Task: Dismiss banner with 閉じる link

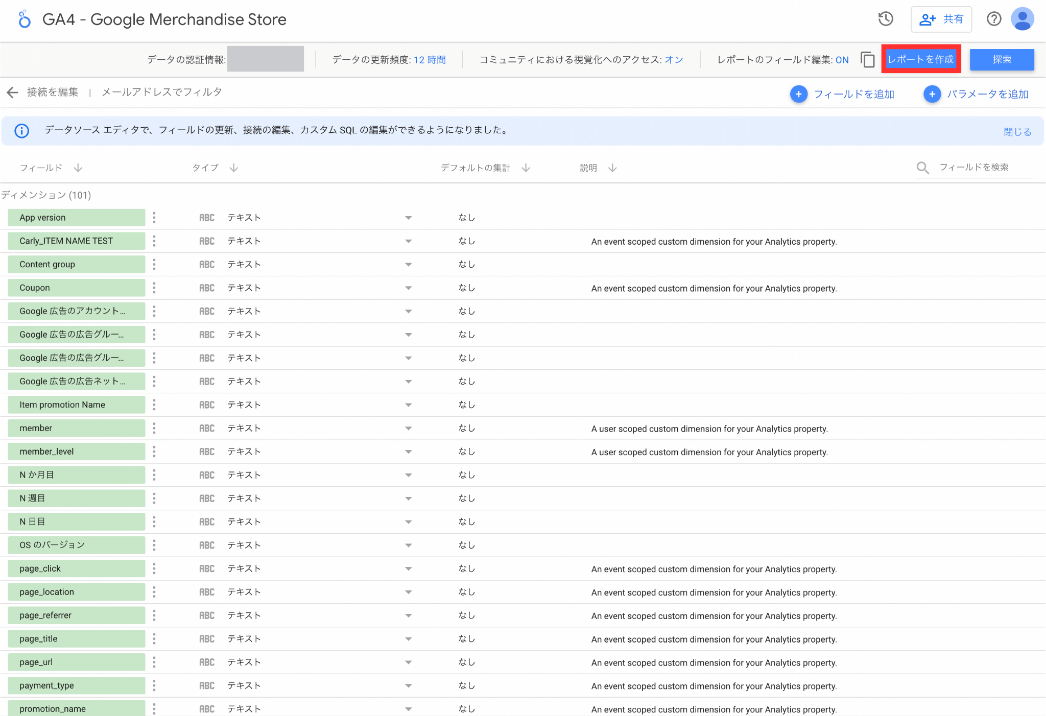Action: tap(1017, 131)
